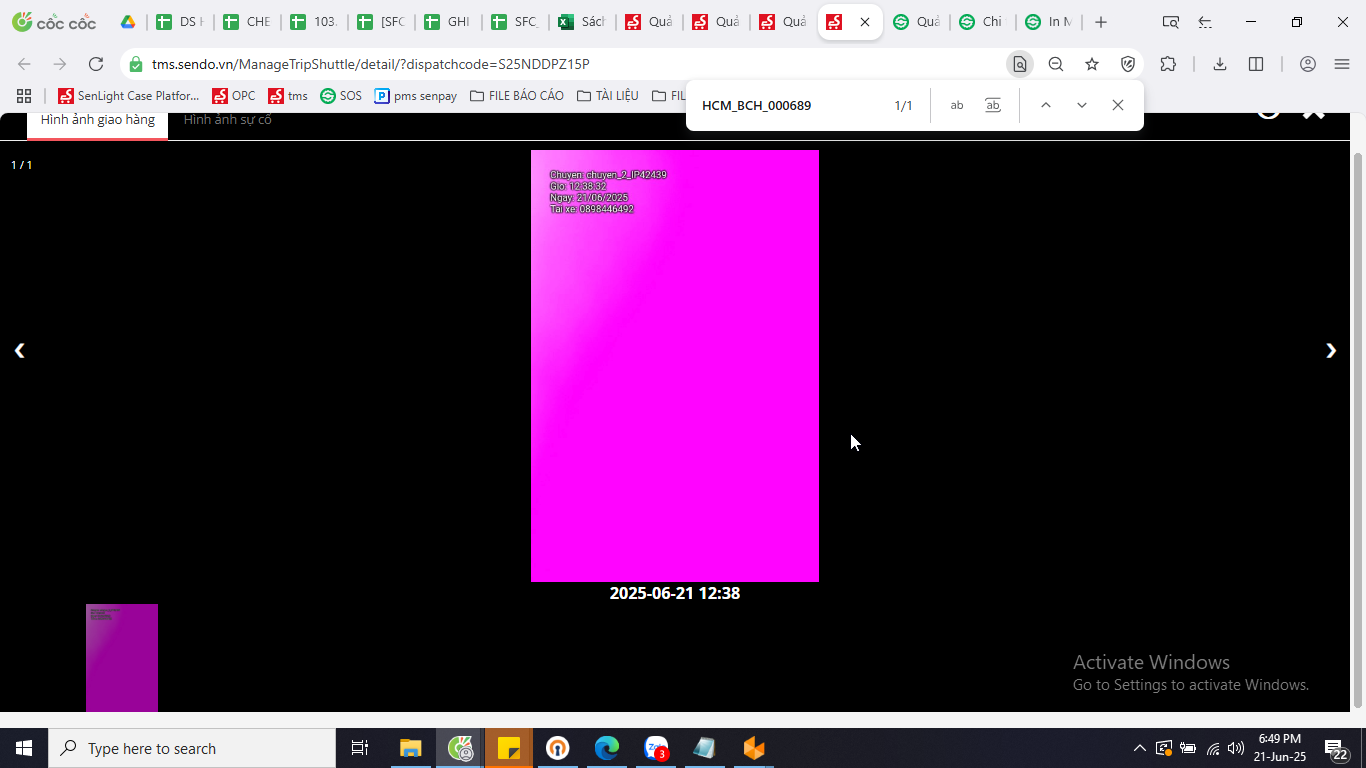The height and width of the screenshot is (768, 1366).
Task: Open the extensions puzzle icon
Action: click(x=1168, y=64)
